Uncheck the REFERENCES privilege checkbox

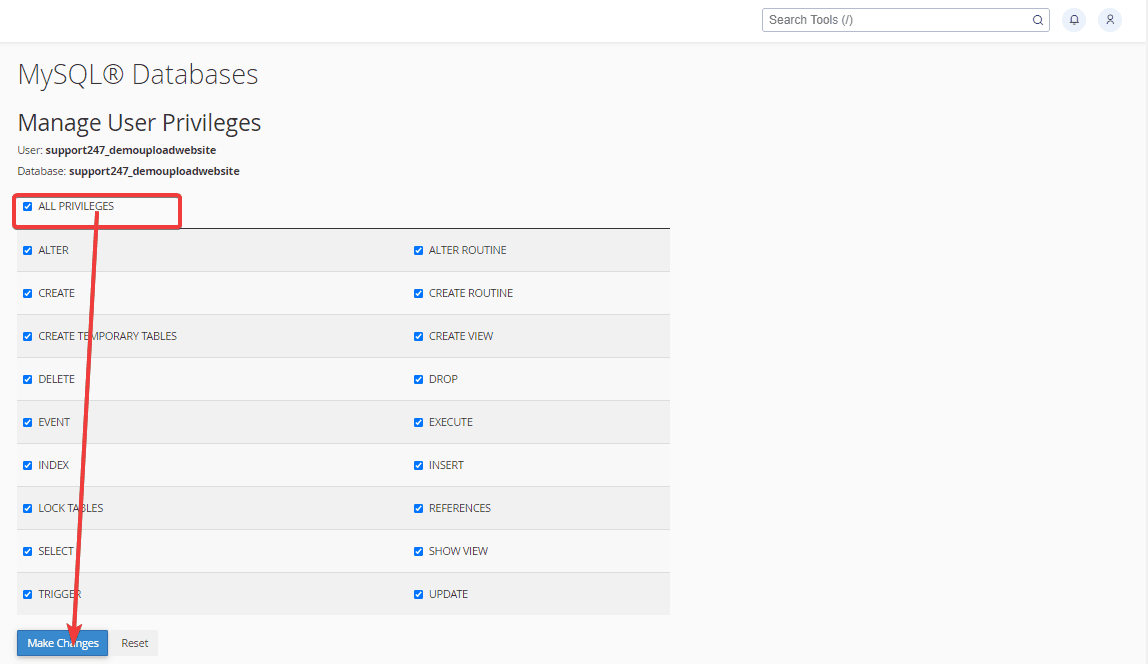pos(419,509)
